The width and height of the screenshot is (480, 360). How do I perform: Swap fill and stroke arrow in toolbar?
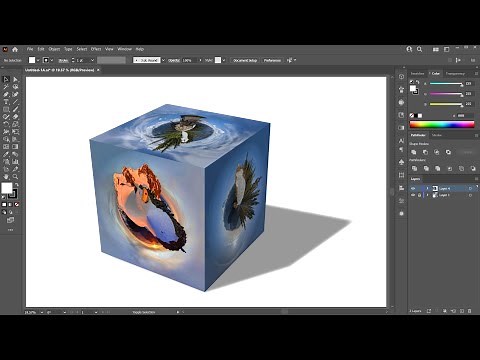coord(17,184)
